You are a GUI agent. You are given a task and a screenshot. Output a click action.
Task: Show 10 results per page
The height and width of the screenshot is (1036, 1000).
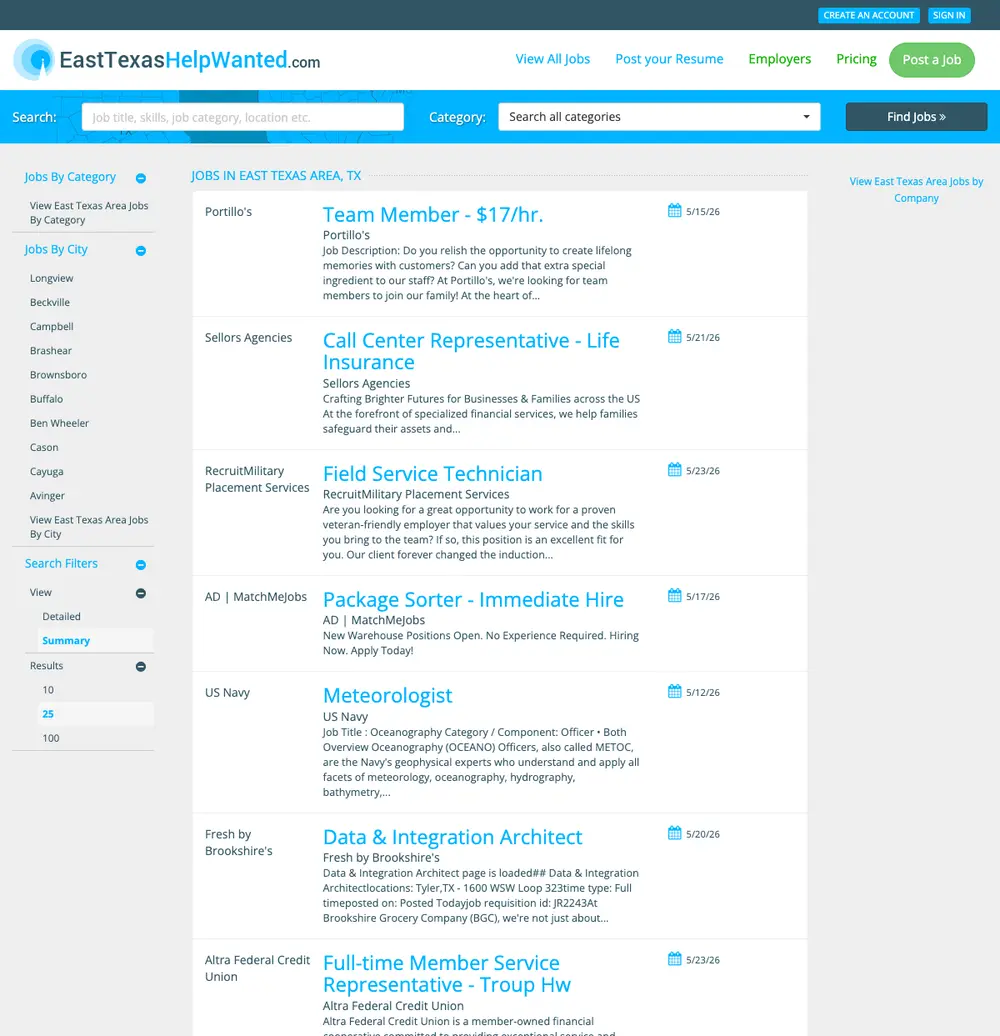coord(48,690)
